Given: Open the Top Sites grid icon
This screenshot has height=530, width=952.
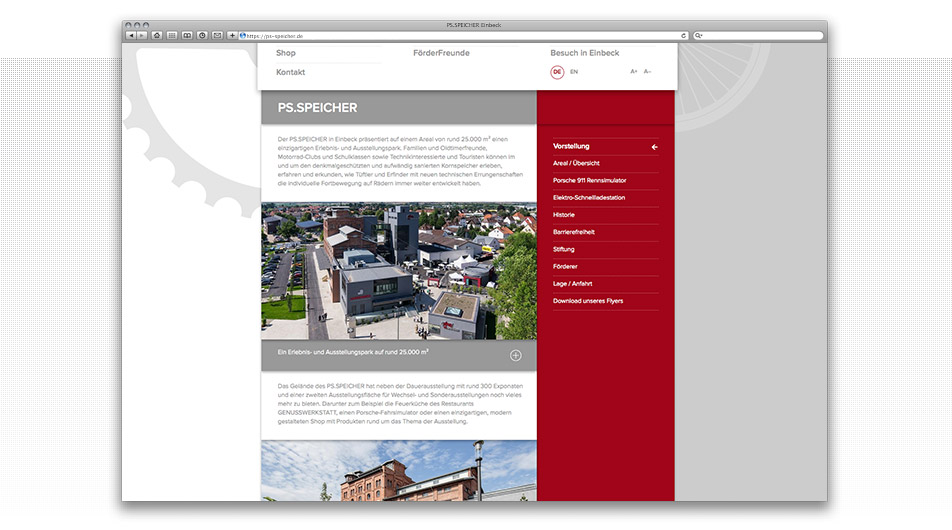Looking at the screenshot, I should tap(172, 35).
